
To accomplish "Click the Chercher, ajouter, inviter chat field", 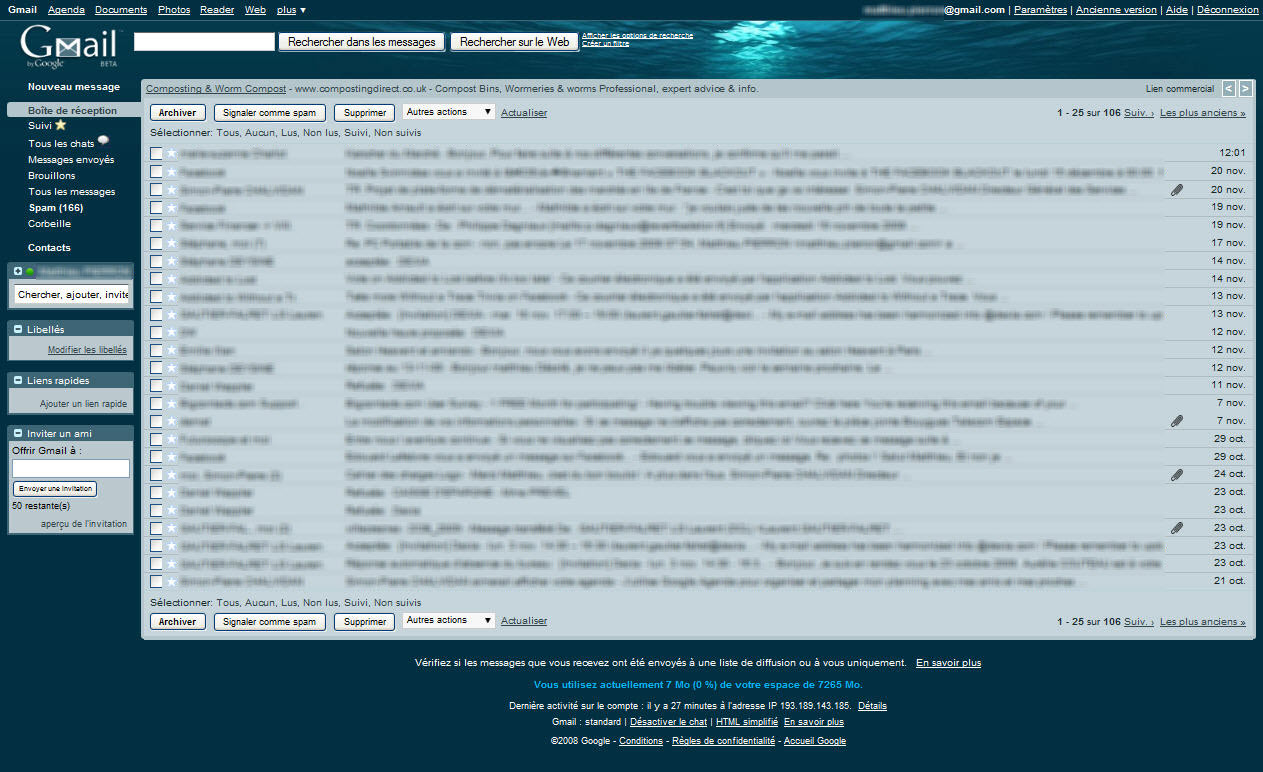I will [72, 295].
